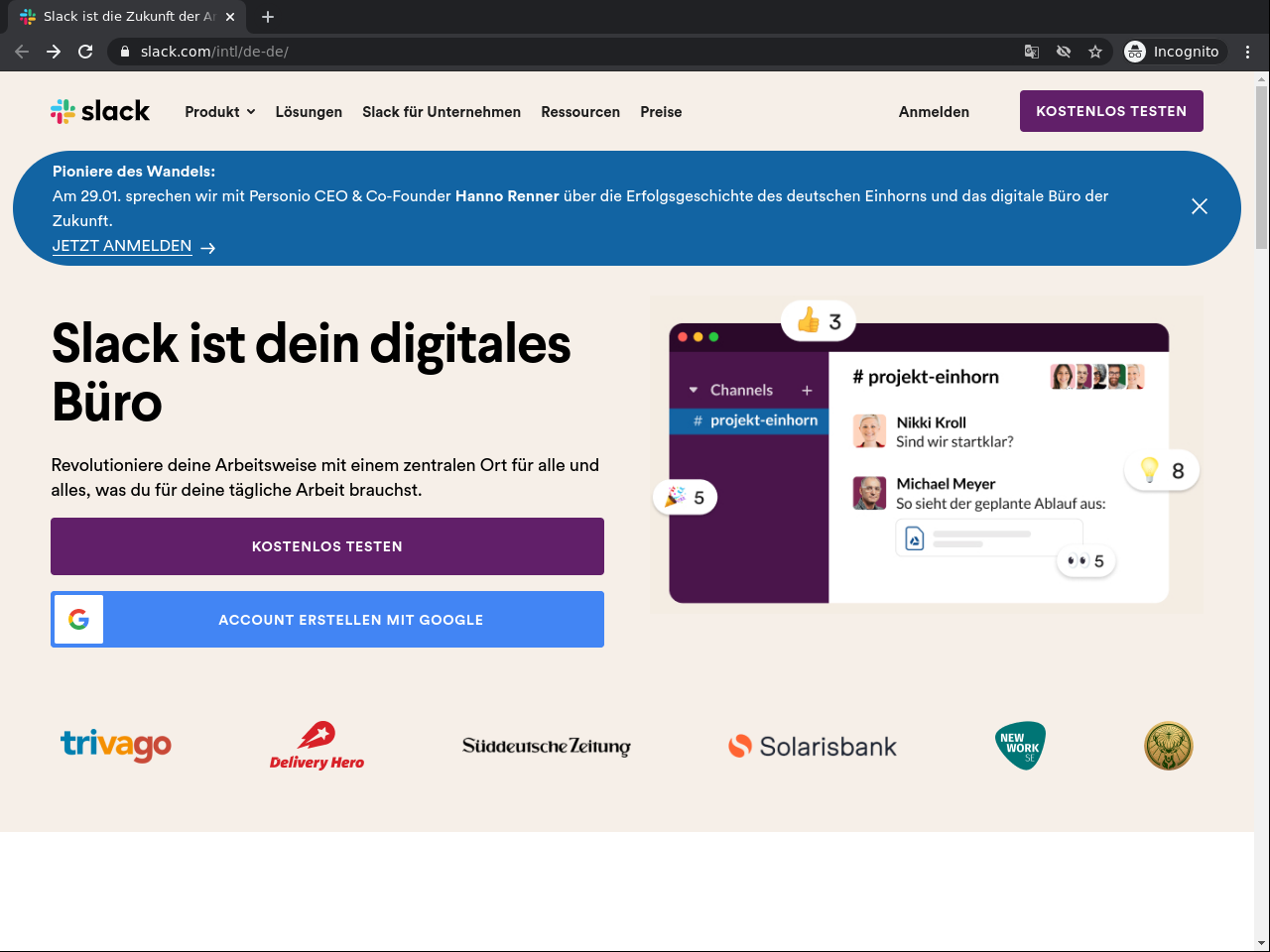Go back using the browser back arrow
Viewport: 1270px width, 952px height.
tap(22, 52)
